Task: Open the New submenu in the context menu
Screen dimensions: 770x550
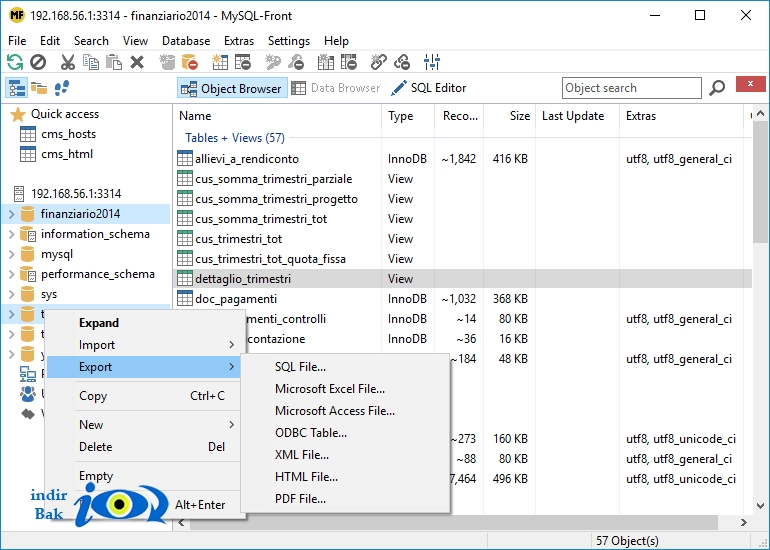Action: click(x=145, y=425)
